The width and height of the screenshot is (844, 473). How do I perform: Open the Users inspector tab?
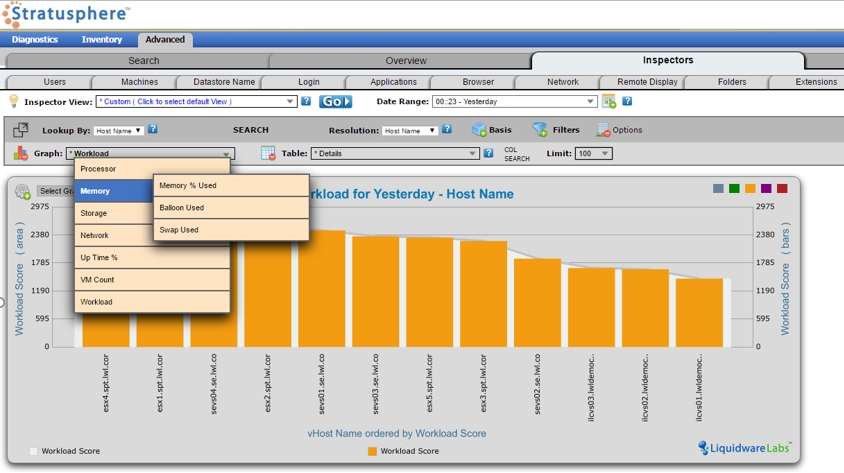coord(54,82)
